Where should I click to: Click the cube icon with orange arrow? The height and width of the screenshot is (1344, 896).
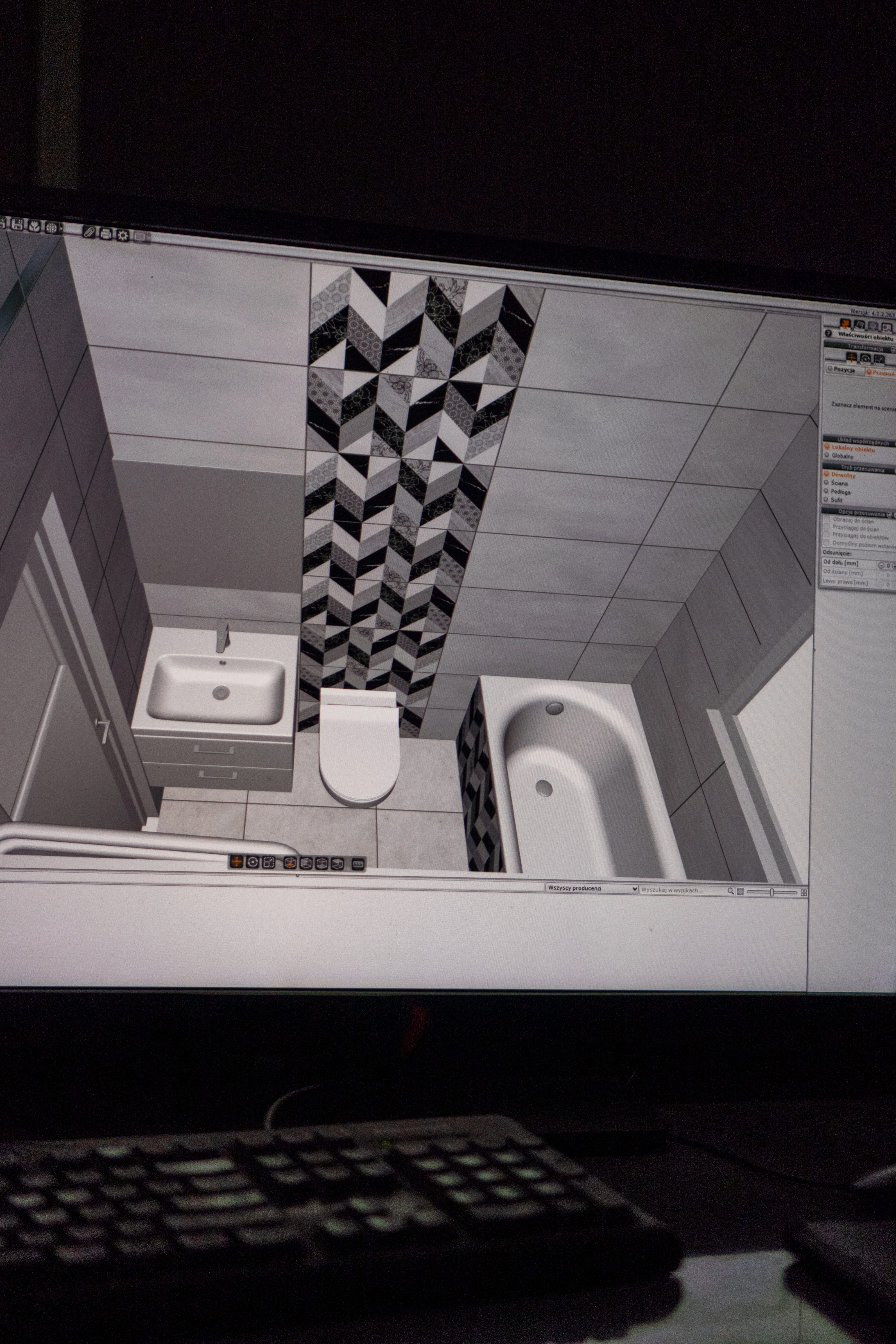[x=290, y=863]
